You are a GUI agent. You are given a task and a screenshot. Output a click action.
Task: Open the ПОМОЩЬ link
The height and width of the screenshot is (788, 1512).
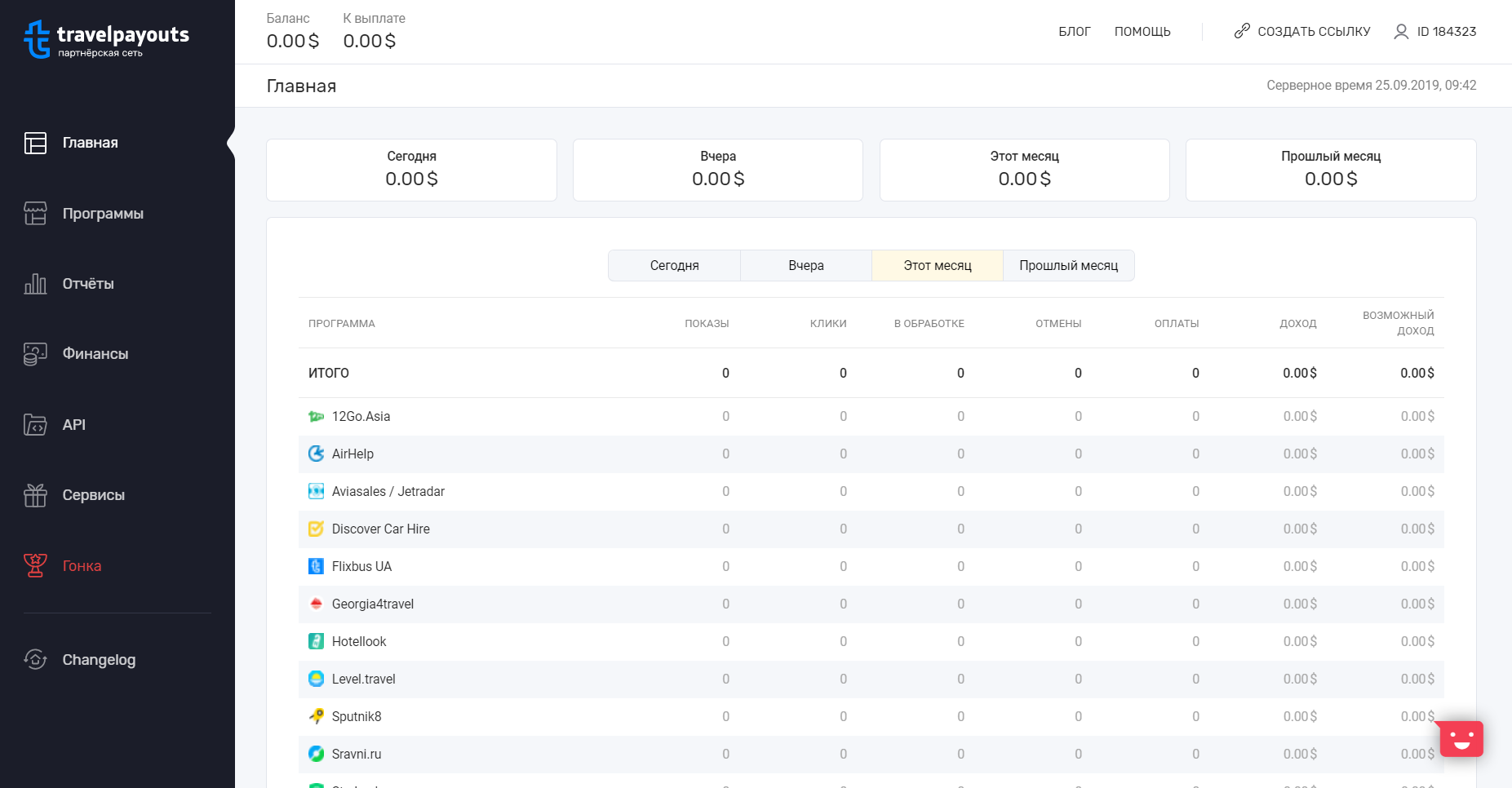1142,32
